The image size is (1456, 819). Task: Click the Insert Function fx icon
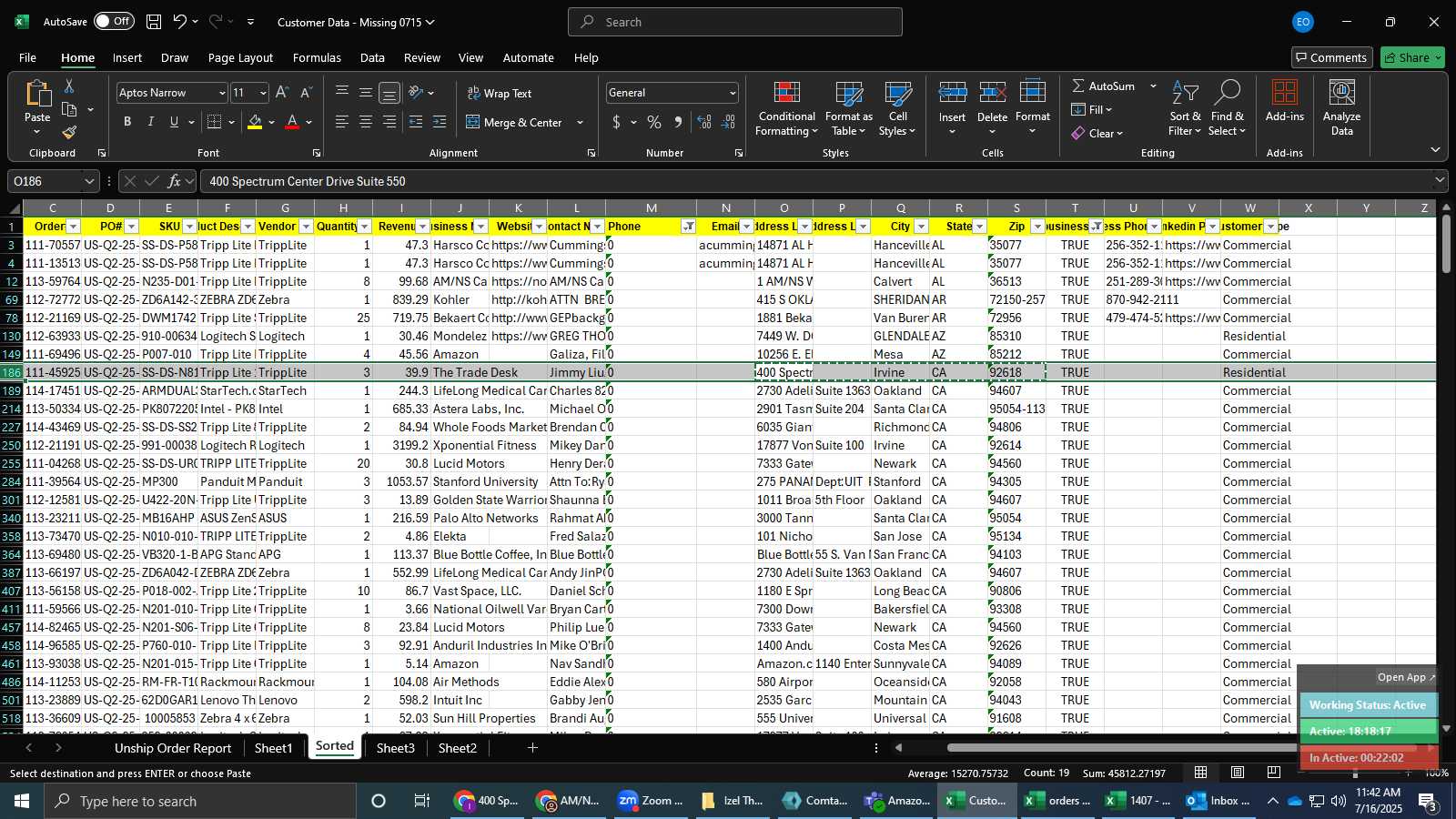pos(174,181)
